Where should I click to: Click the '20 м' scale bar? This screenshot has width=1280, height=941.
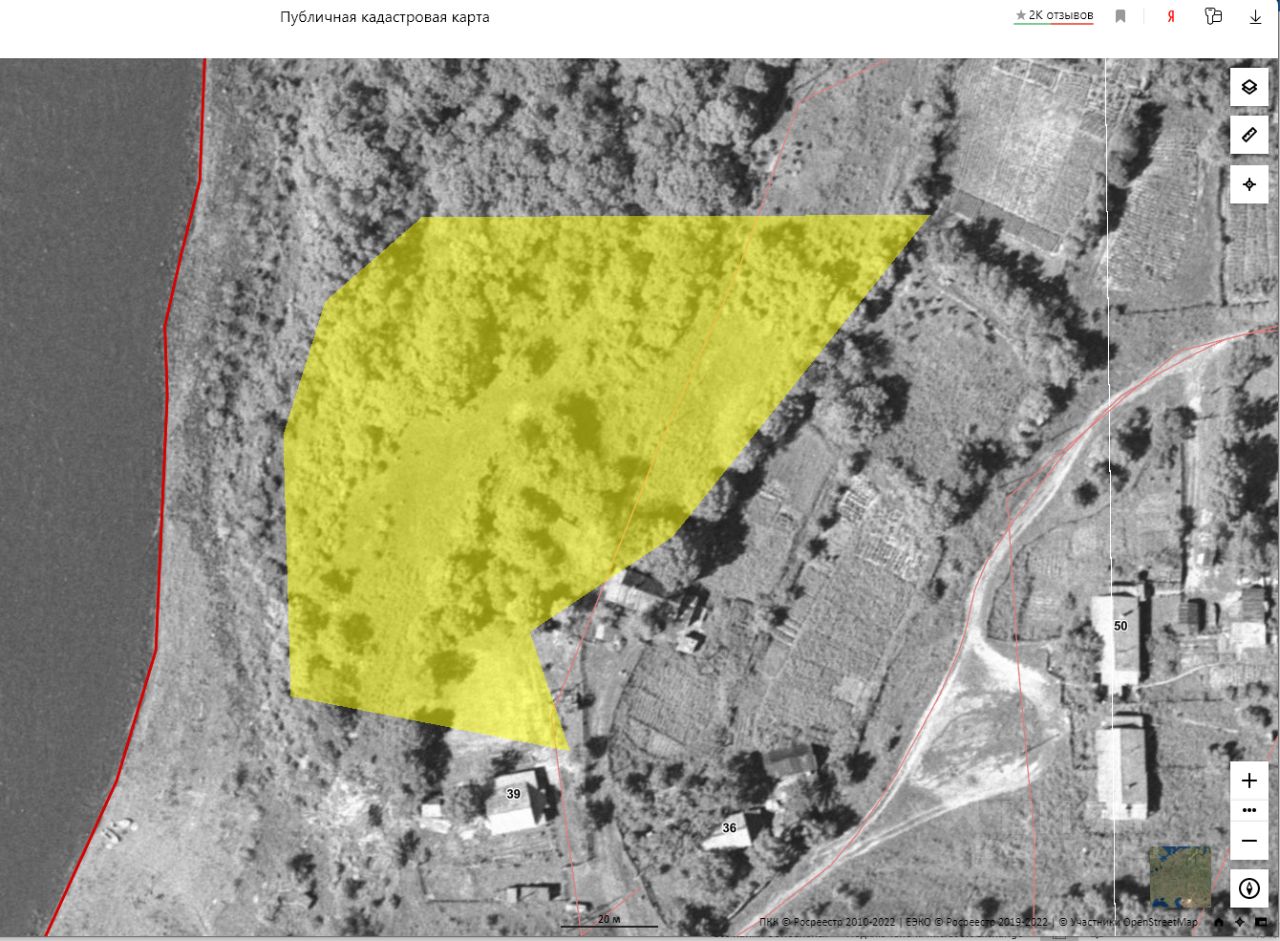click(609, 921)
